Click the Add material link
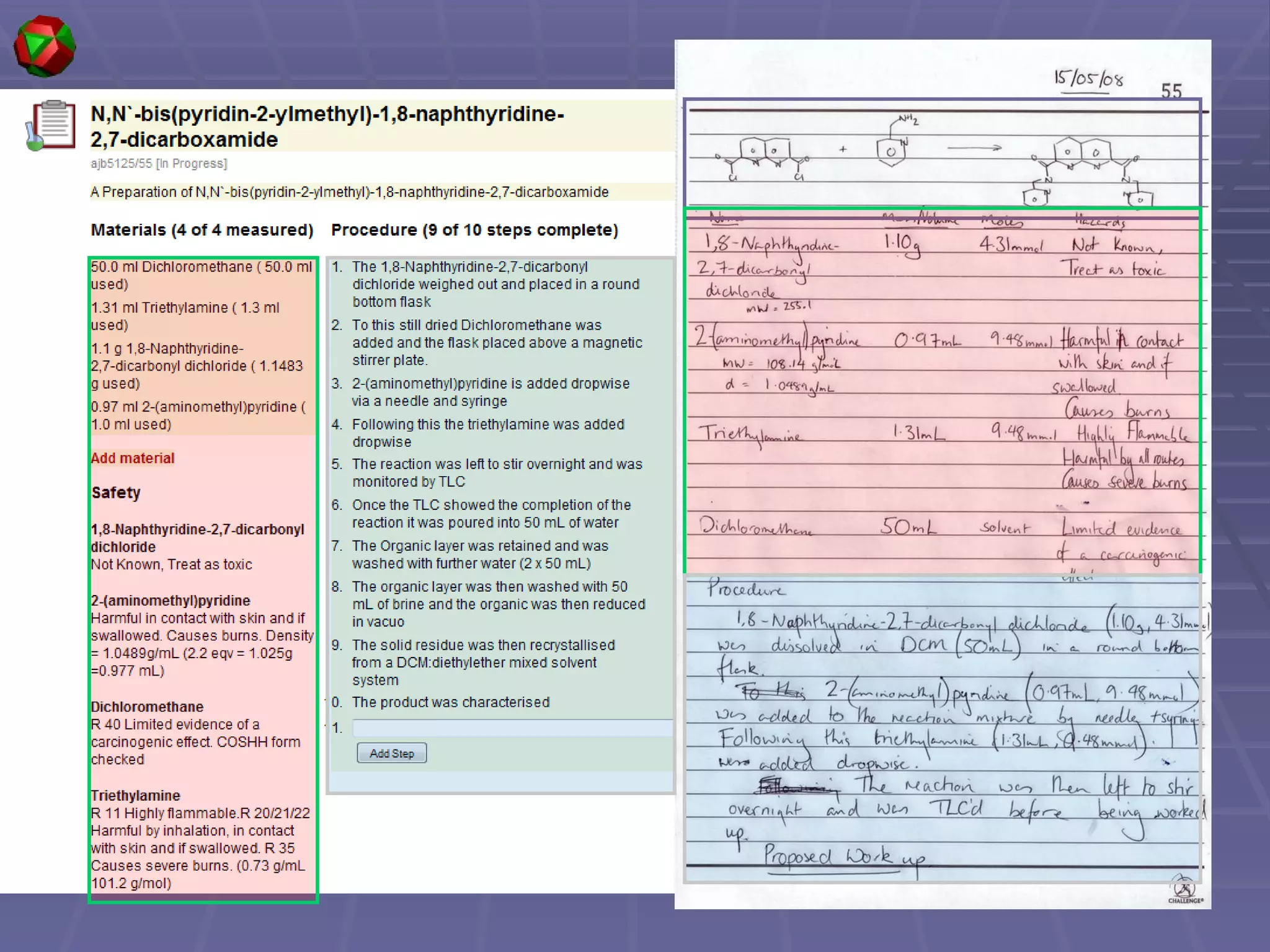 pyautogui.click(x=133, y=458)
